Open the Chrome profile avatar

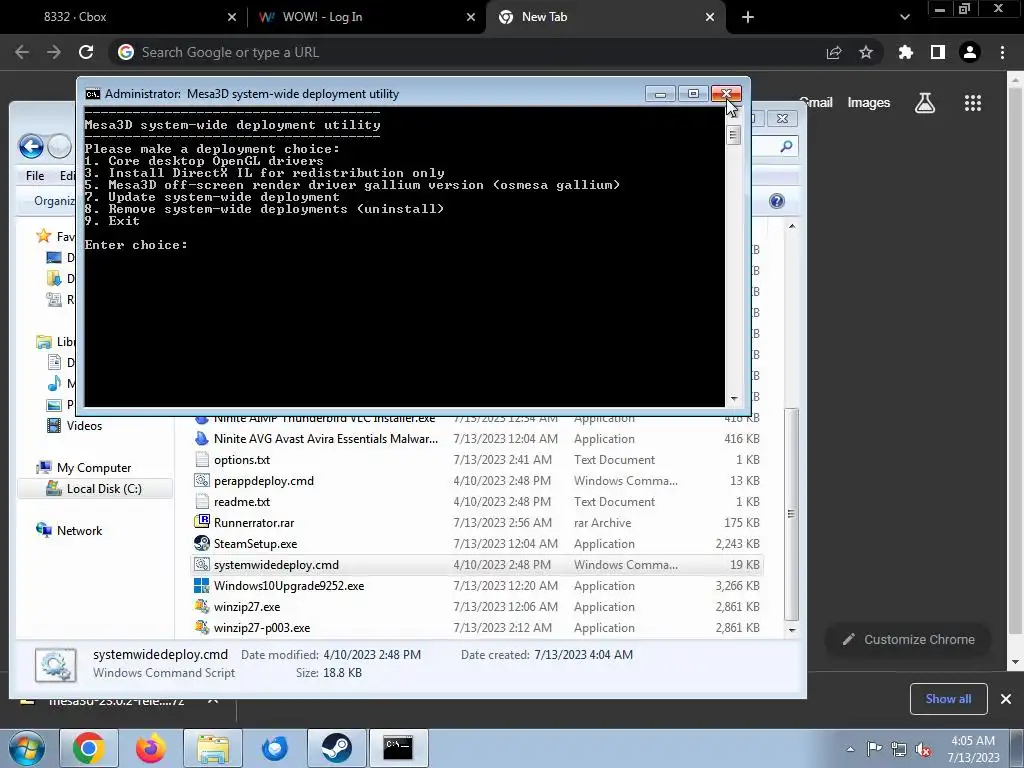(x=970, y=52)
